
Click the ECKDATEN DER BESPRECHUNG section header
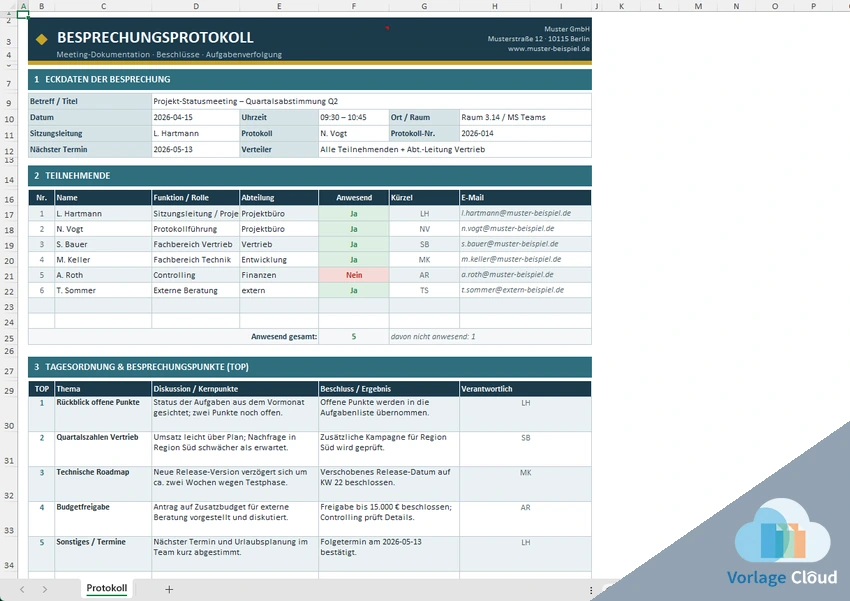click(310, 79)
